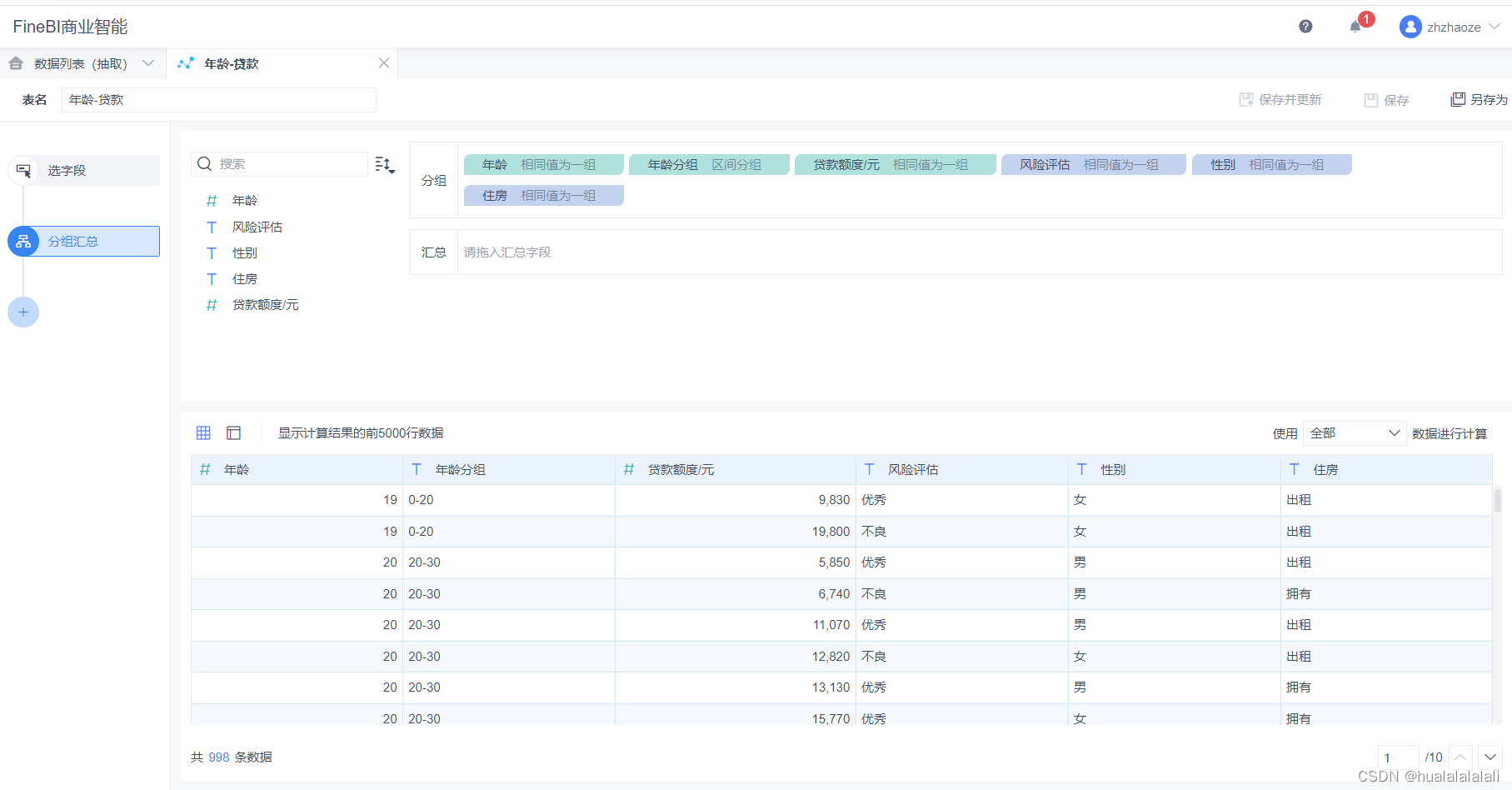Click the 年龄分组 column header
1512x790 pixels.
509,470
